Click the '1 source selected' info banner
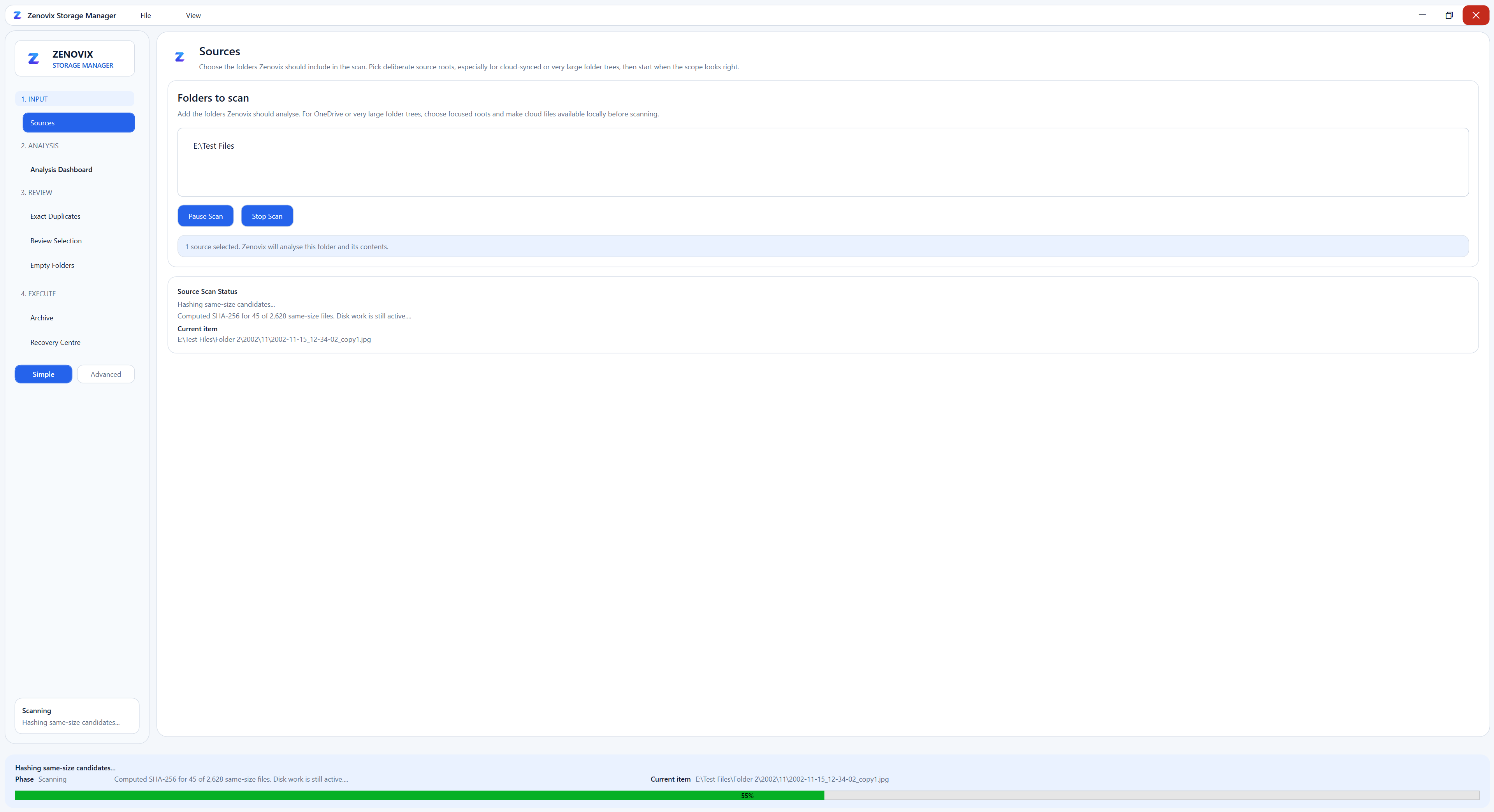Viewport: 1494px width, 812px height. pyautogui.click(x=823, y=246)
